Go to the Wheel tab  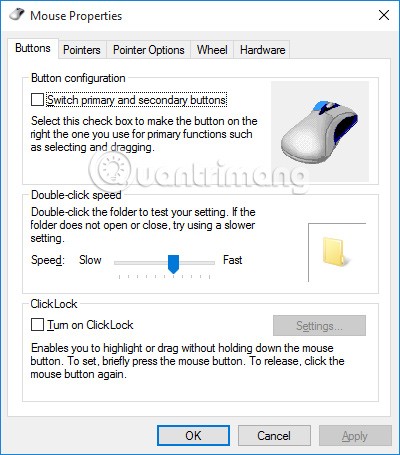click(x=212, y=50)
